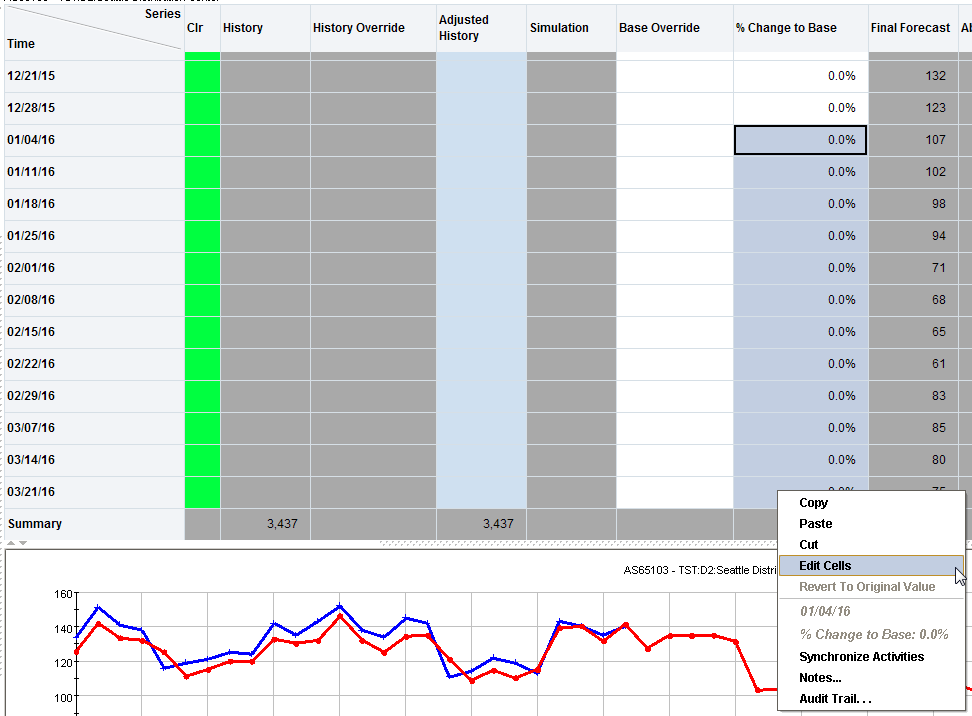Click the History Override cell for 01/18/16
Image resolution: width=972 pixels, height=716 pixels.
tap(373, 204)
